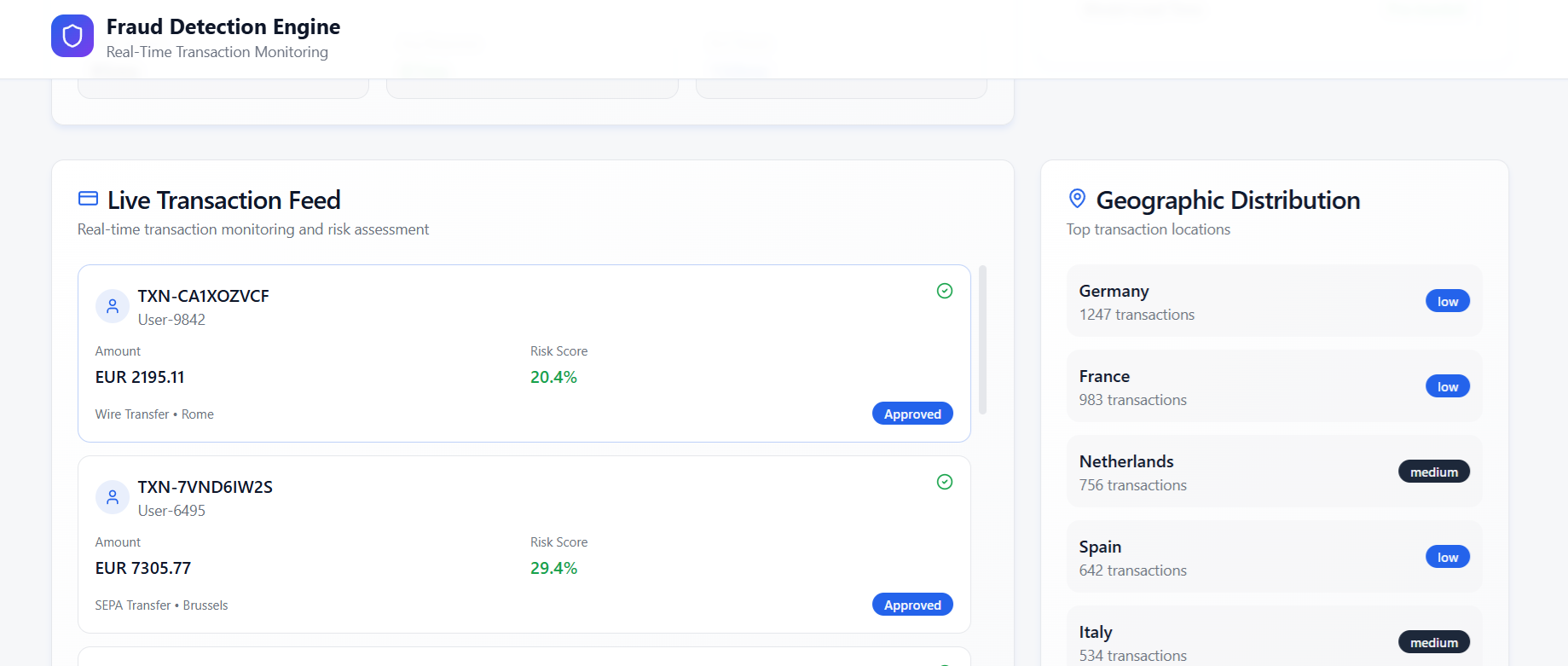Click the Fraud Detection Engine title

(x=223, y=26)
